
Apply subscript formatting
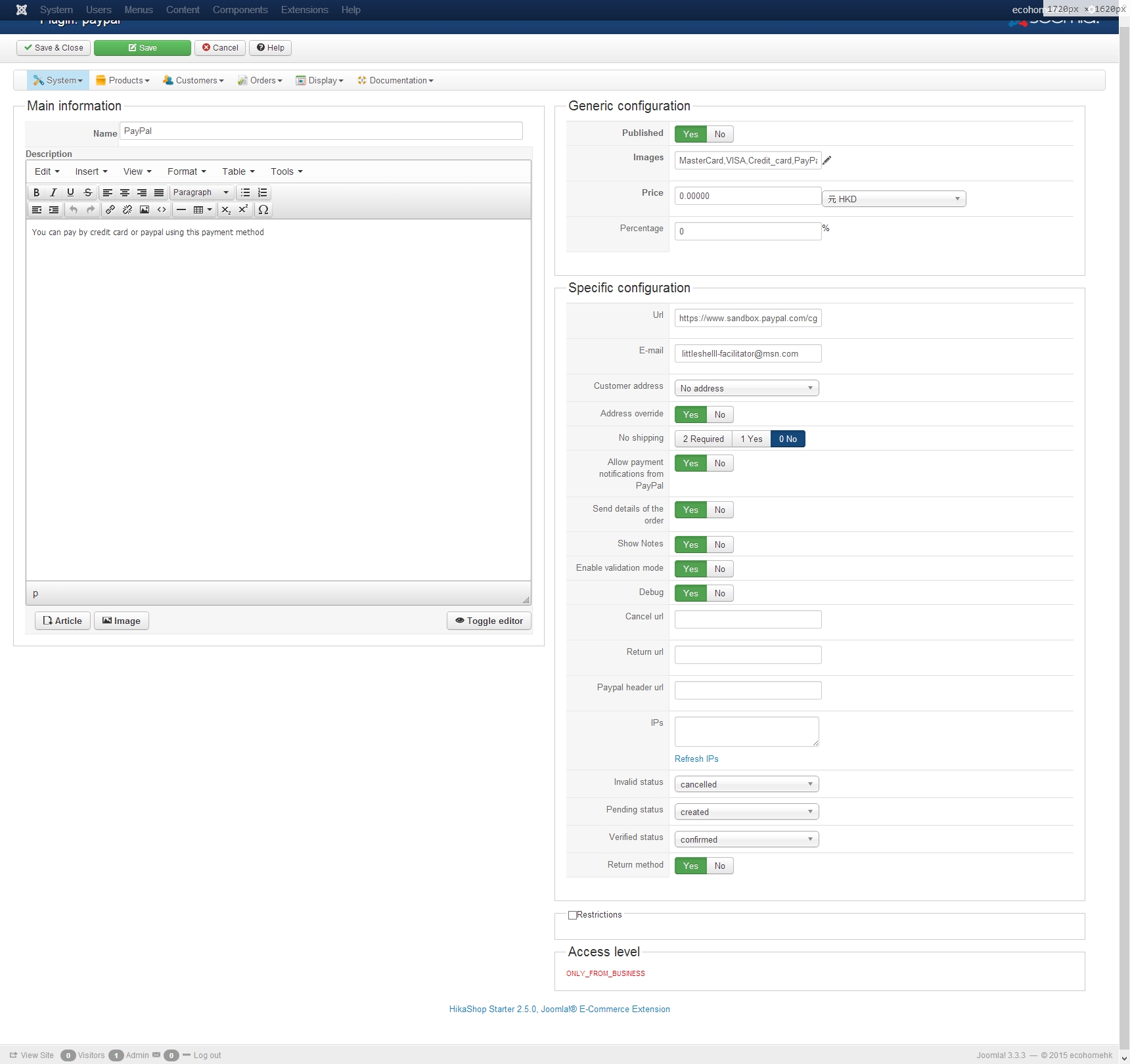click(x=226, y=210)
